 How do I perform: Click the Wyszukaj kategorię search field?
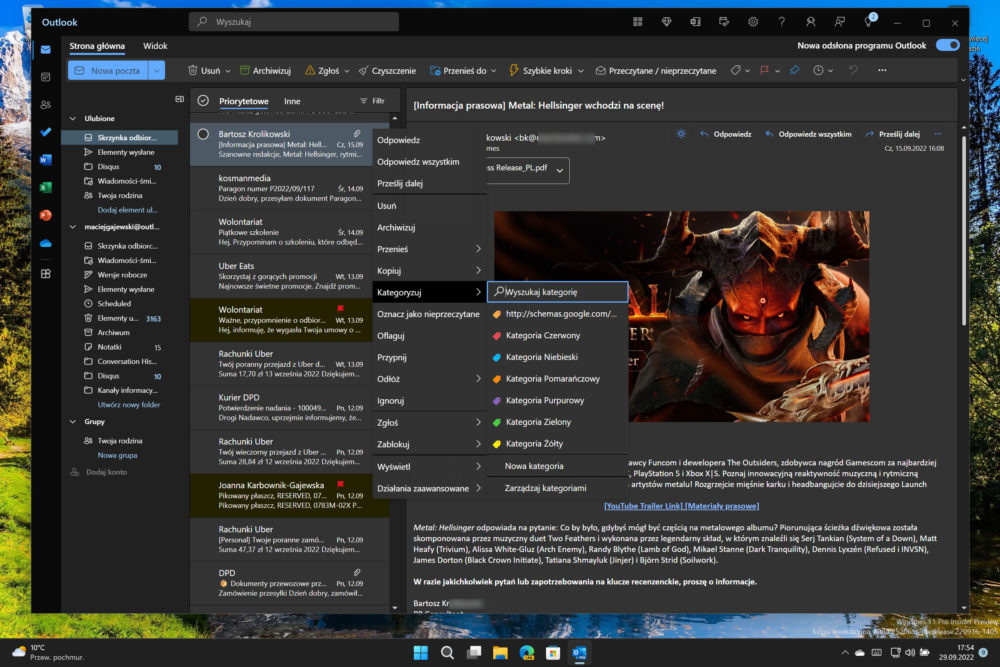(558, 292)
